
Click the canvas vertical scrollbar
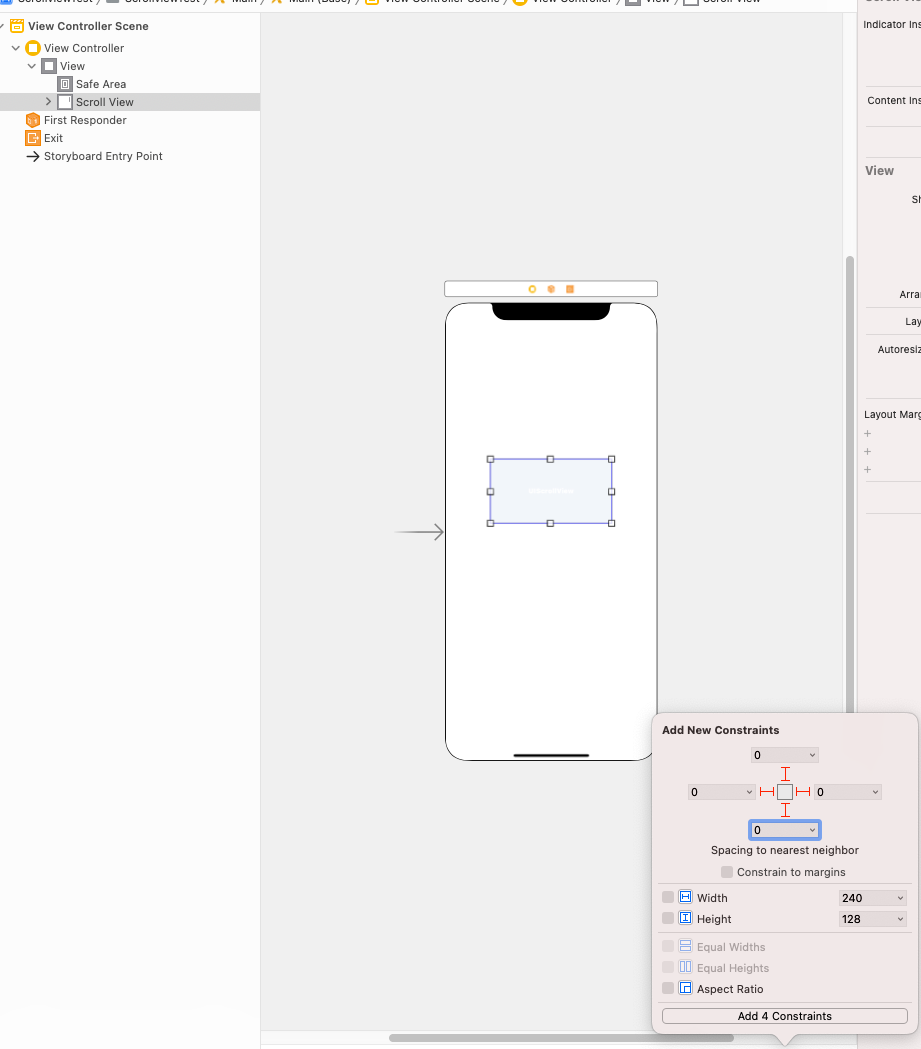[x=849, y=484]
